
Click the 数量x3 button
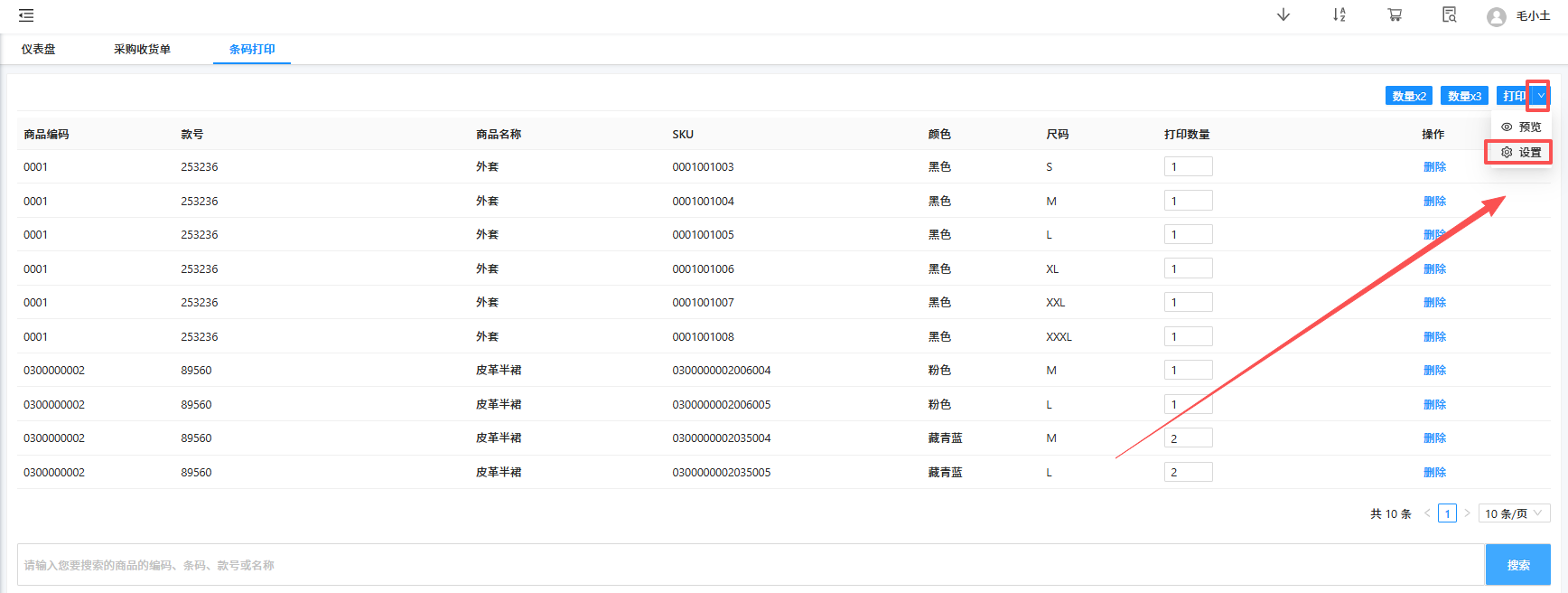[x=1464, y=96]
